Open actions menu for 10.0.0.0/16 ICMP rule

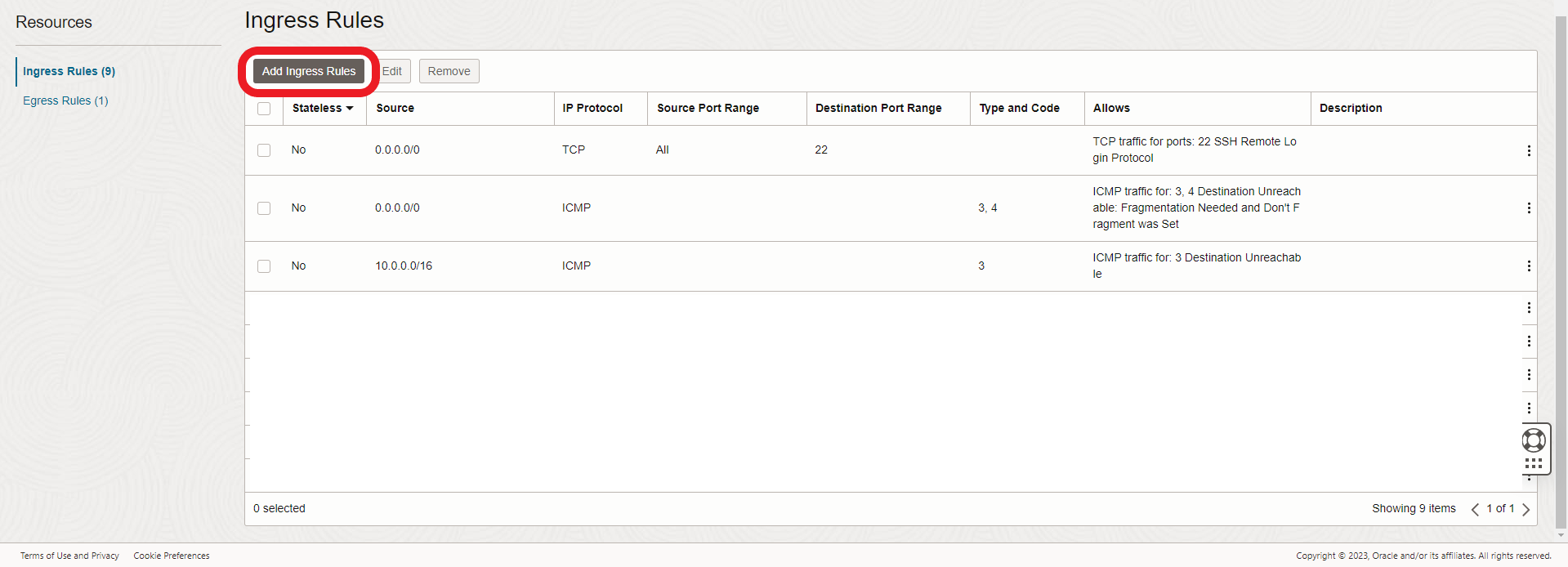pos(1528,266)
